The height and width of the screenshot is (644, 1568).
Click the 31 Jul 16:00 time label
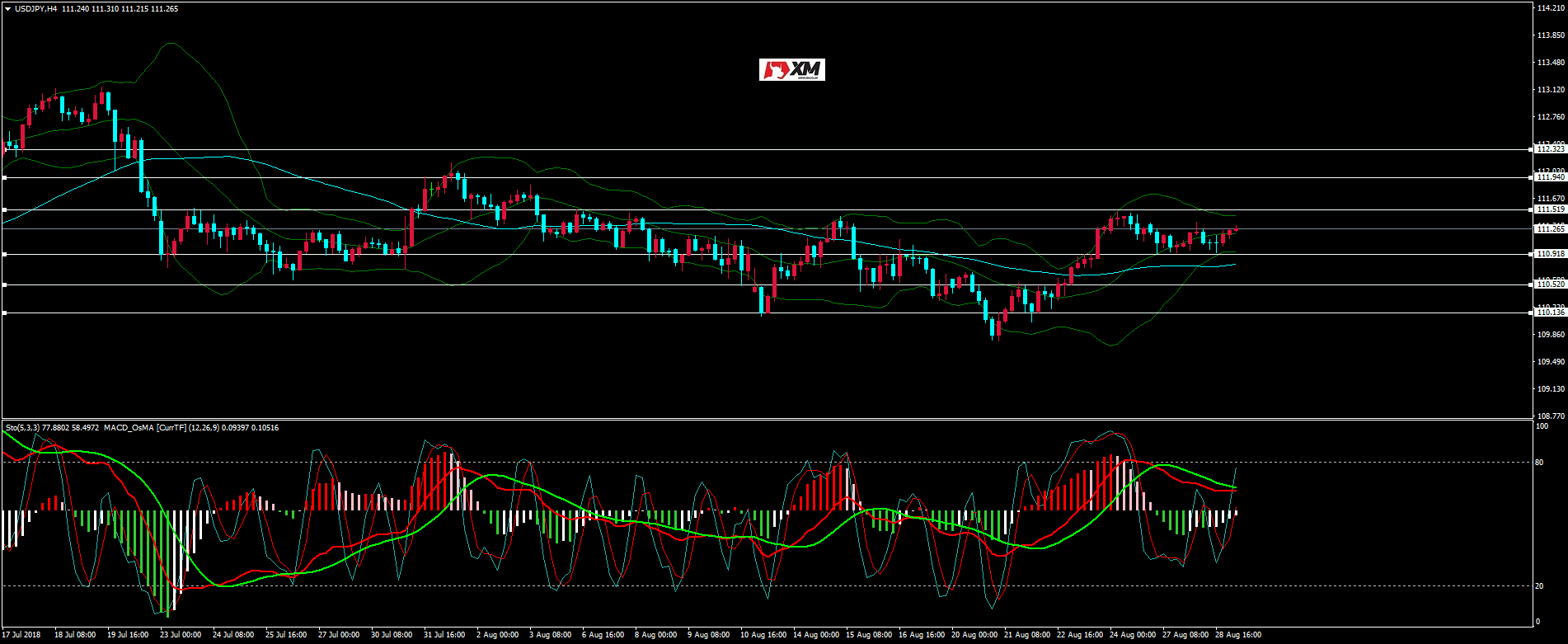point(444,635)
